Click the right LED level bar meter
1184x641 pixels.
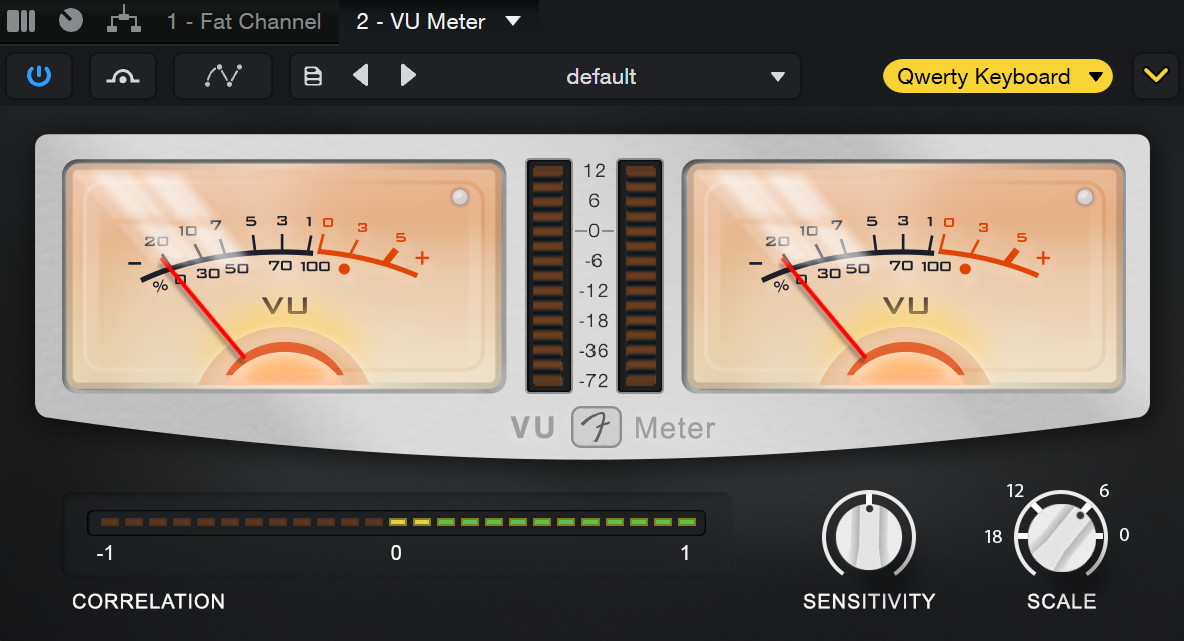tap(640, 276)
